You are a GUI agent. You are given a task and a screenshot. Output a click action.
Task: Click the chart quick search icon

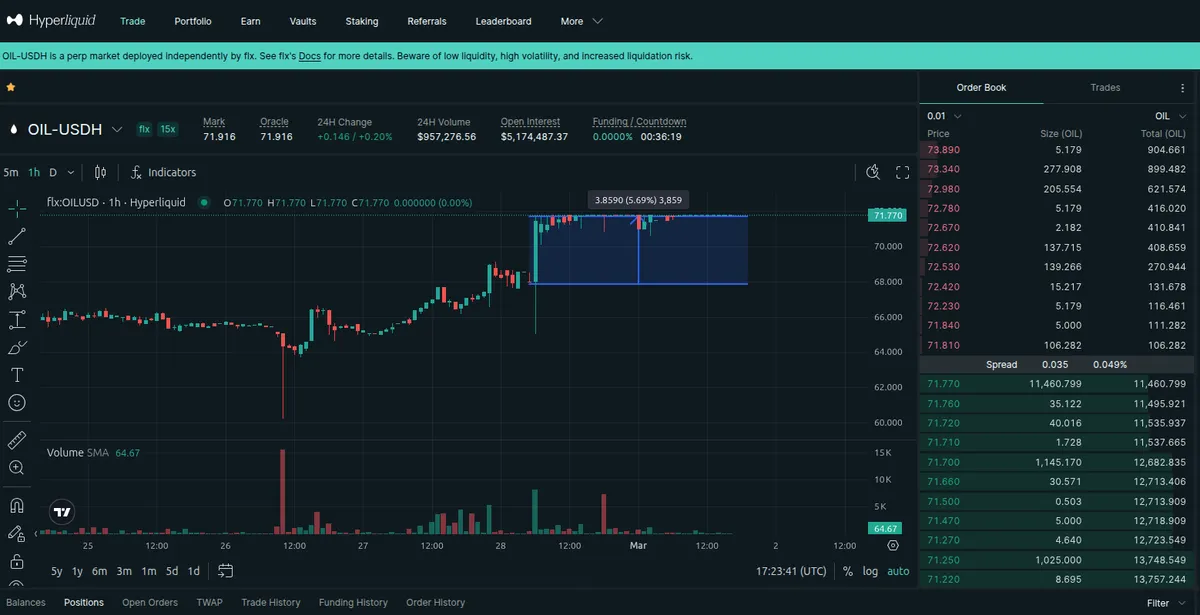873,172
